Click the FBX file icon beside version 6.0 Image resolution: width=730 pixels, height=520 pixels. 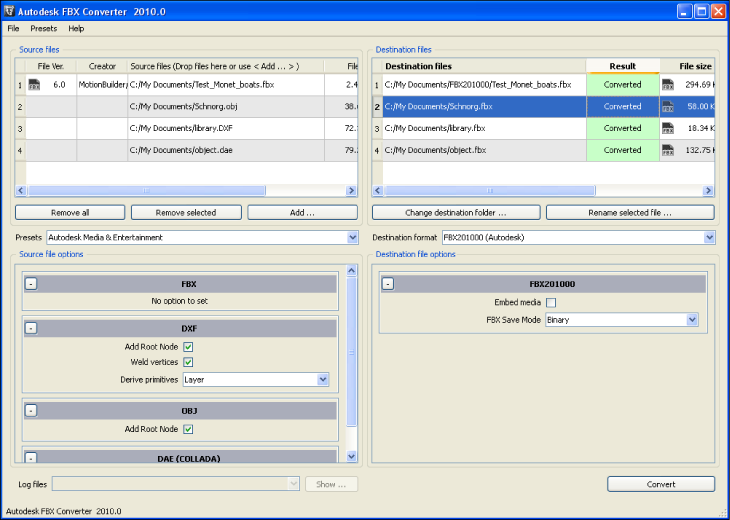[34, 85]
